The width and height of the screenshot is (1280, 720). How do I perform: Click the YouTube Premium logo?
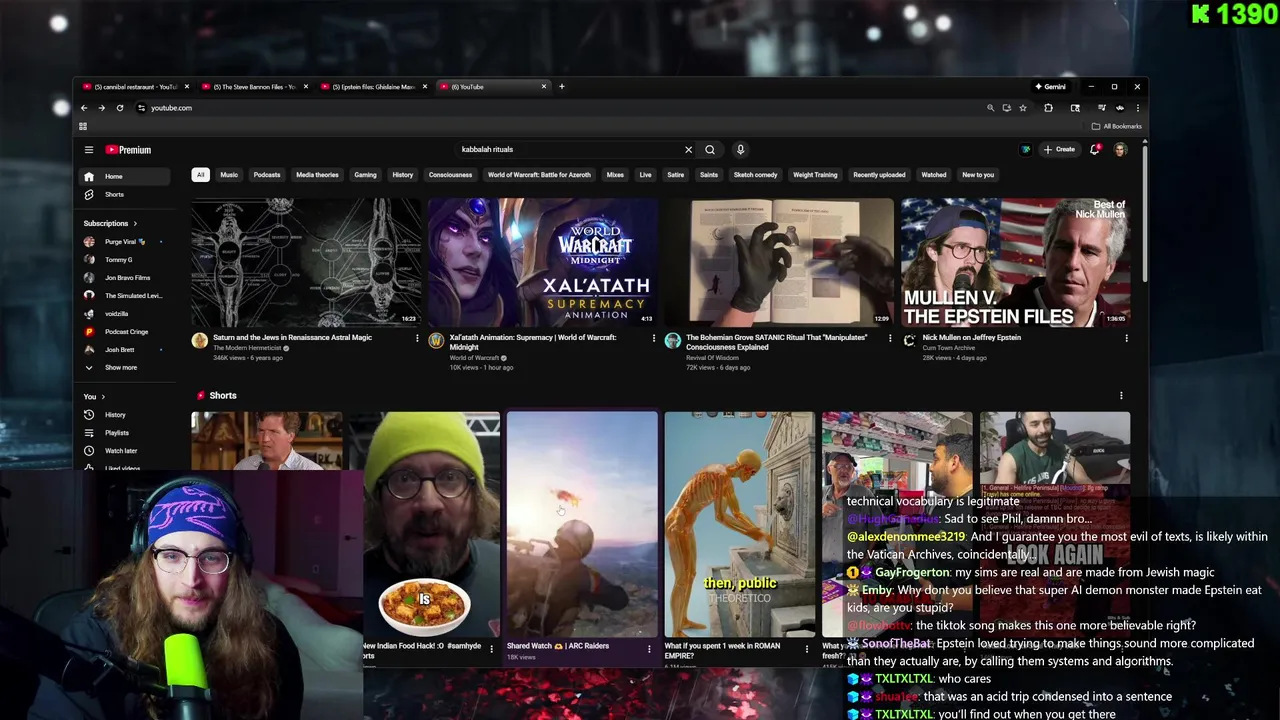128,150
